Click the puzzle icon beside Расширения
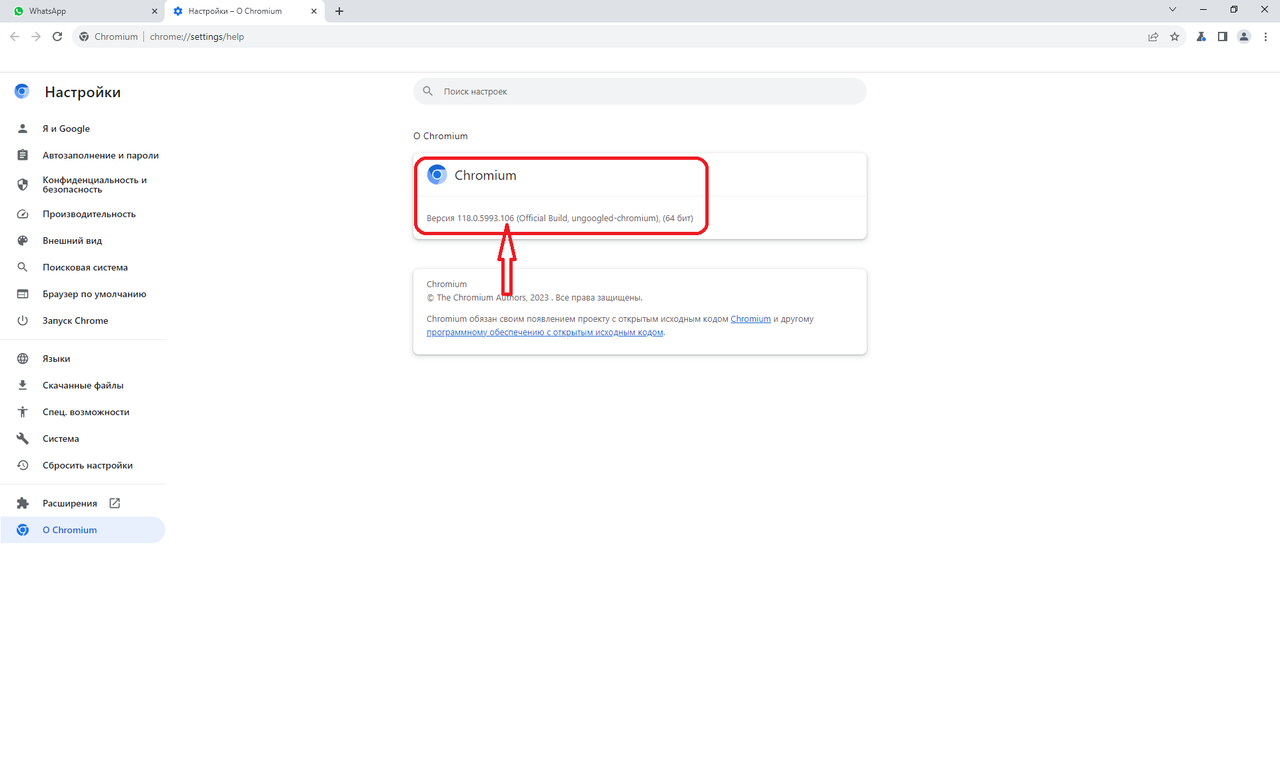This screenshot has width=1280, height=773. click(22, 503)
